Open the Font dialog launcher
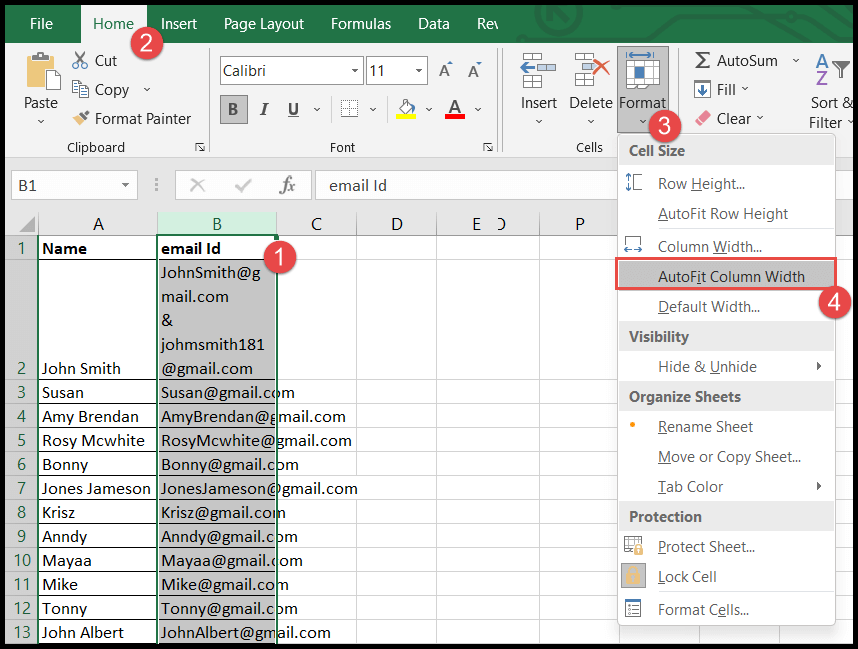The width and height of the screenshot is (858, 649). click(x=488, y=147)
